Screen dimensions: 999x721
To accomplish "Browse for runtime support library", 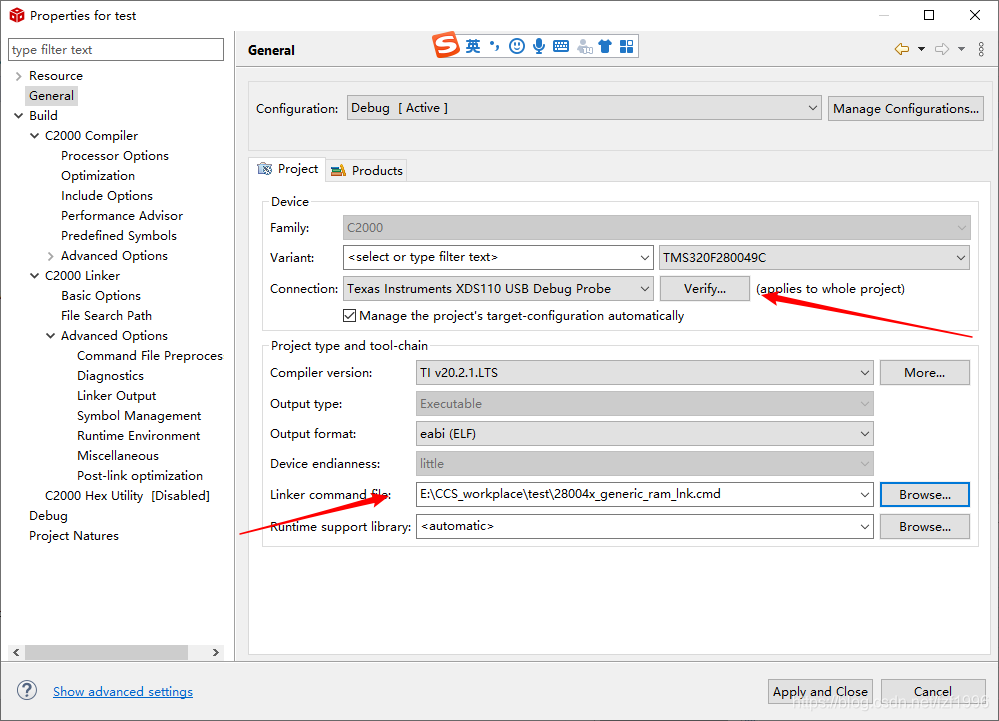I will tap(924, 527).
